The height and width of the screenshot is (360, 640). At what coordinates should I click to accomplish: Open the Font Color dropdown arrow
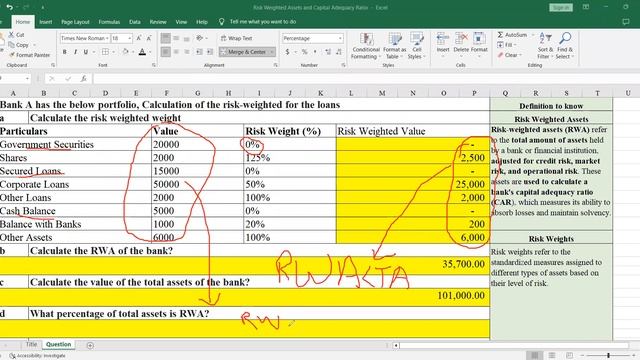[x=150, y=52]
